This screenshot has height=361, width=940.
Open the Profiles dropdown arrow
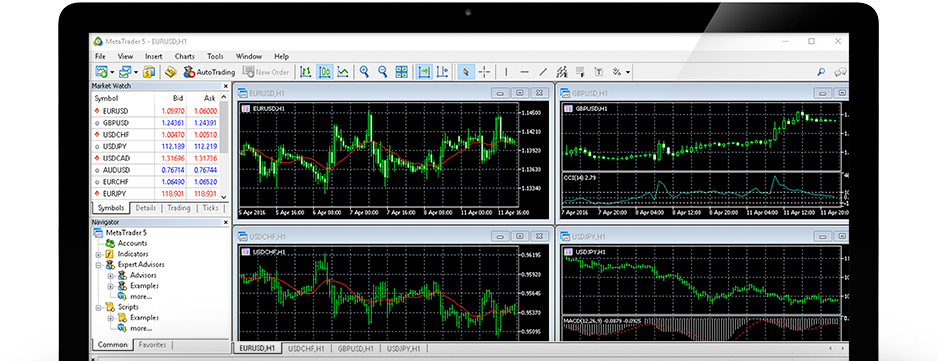(x=136, y=73)
